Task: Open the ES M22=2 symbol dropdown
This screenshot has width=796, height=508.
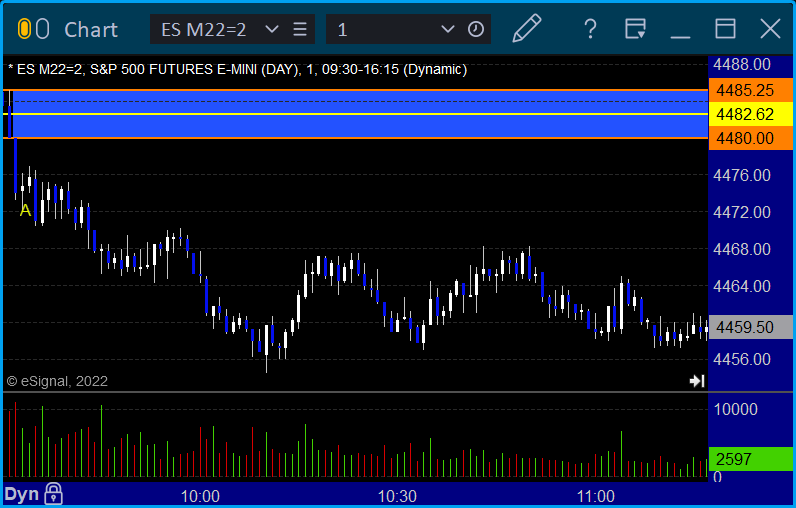Action: coord(272,29)
